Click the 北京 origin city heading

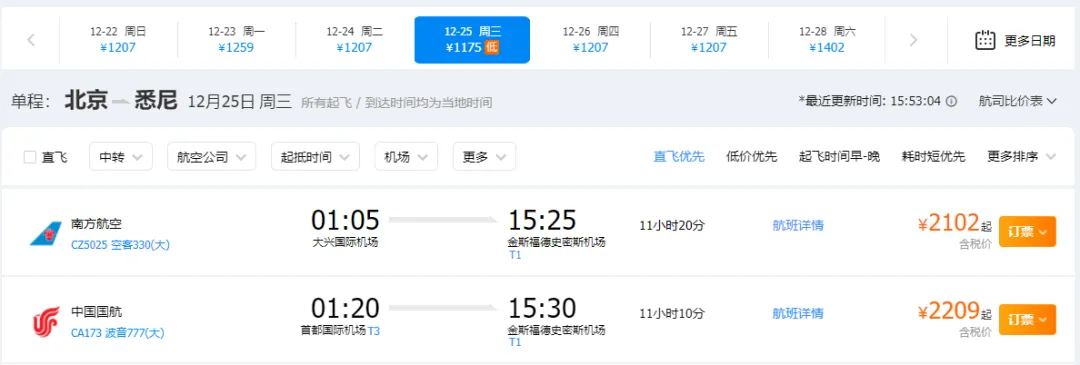click(x=86, y=101)
